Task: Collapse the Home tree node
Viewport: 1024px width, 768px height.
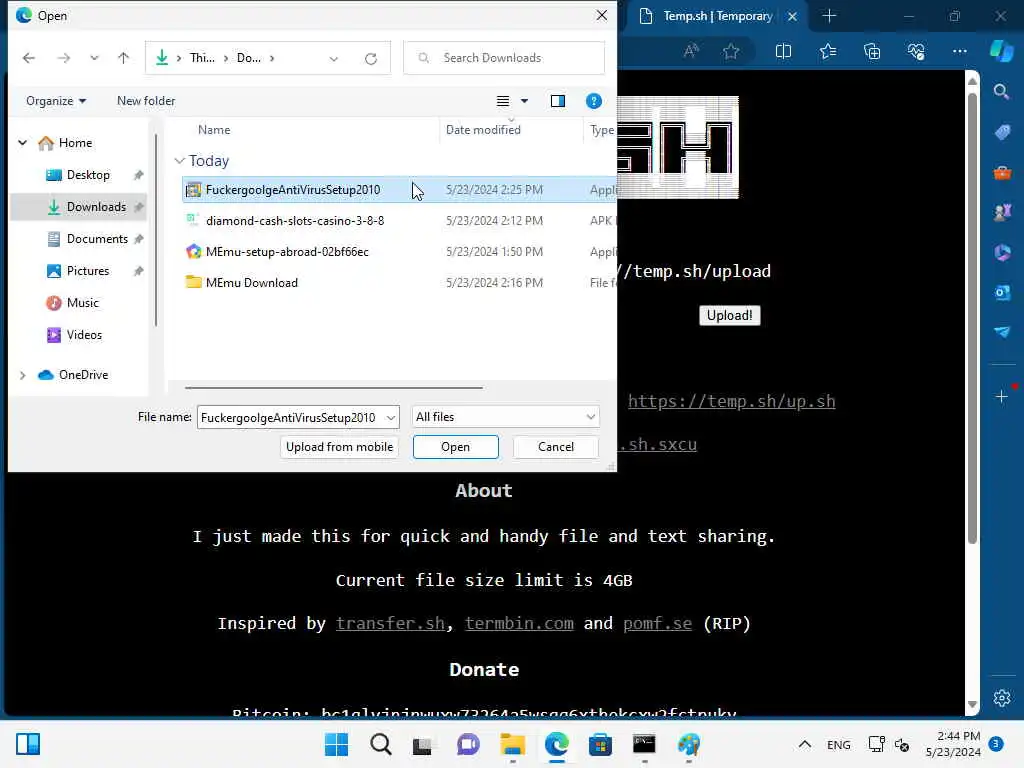Action: tap(22, 142)
